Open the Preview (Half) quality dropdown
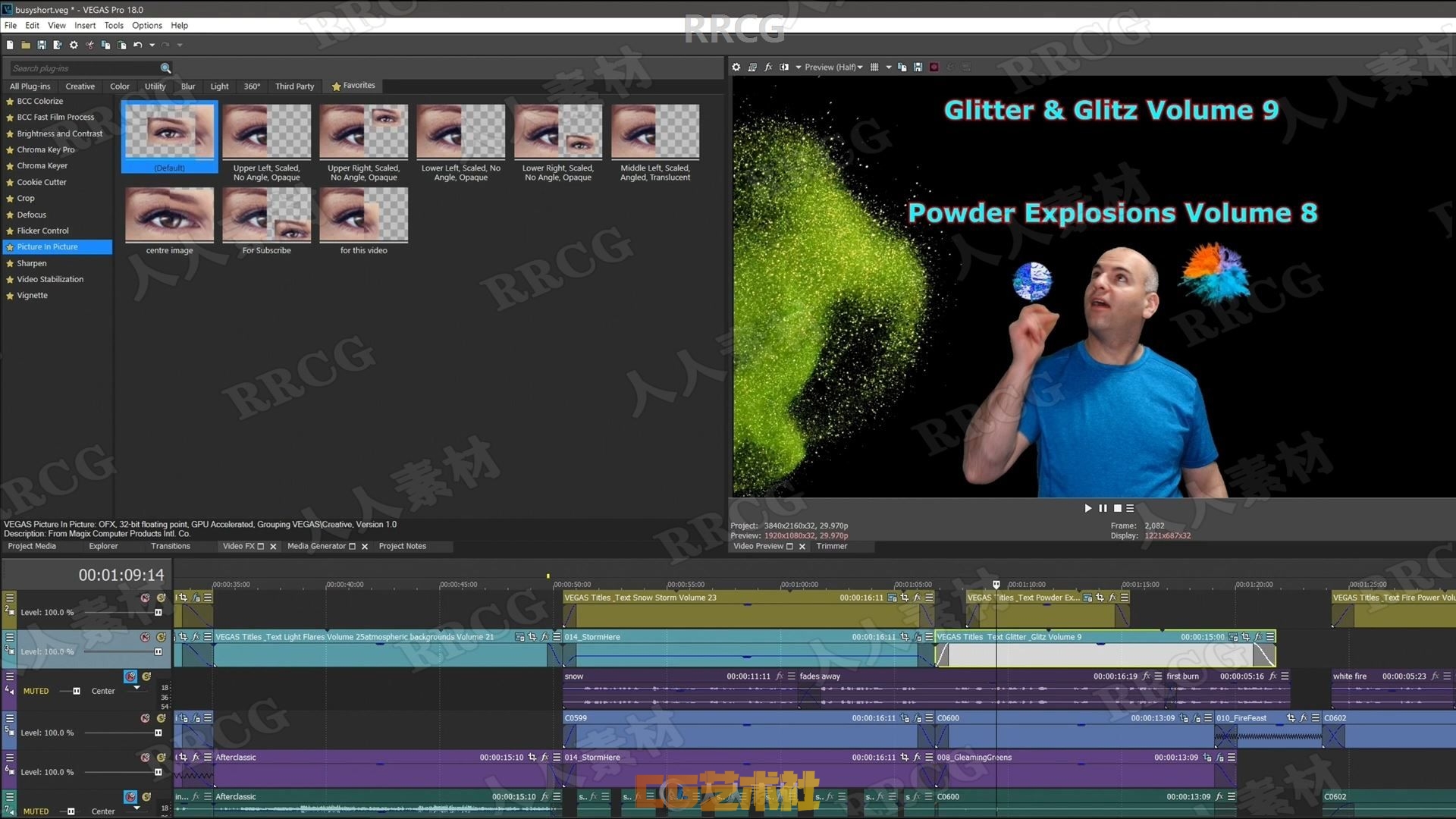1456x819 pixels. [833, 67]
